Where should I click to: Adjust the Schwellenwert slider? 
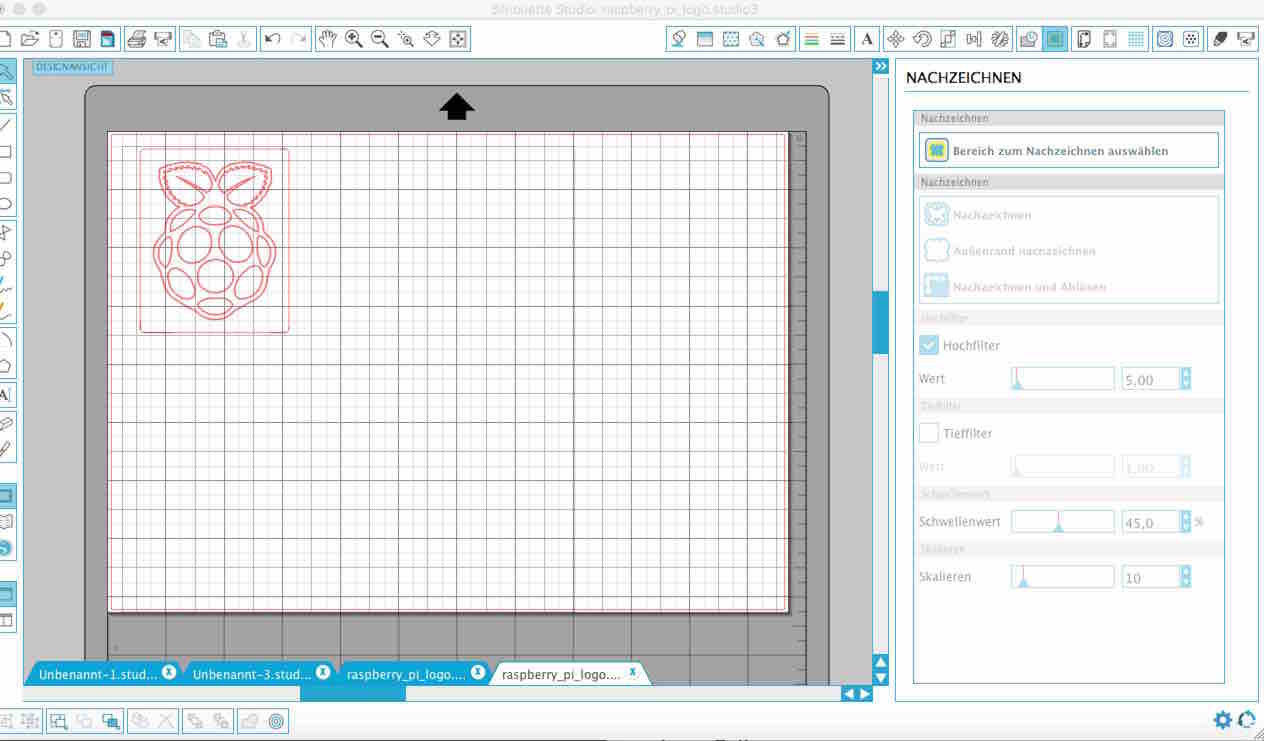pyautogui.click(x=1062, y=522)
